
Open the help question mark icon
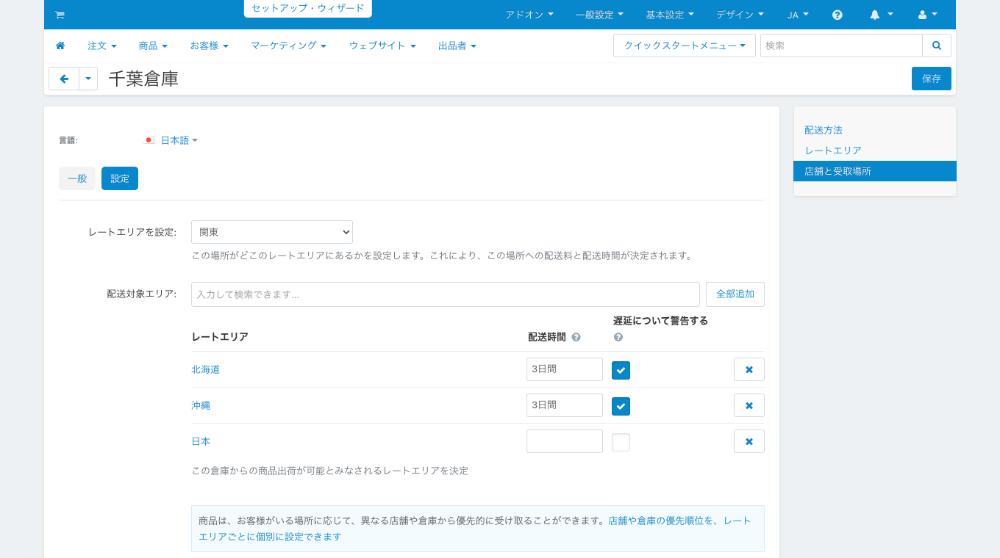(x=837, y=15)
